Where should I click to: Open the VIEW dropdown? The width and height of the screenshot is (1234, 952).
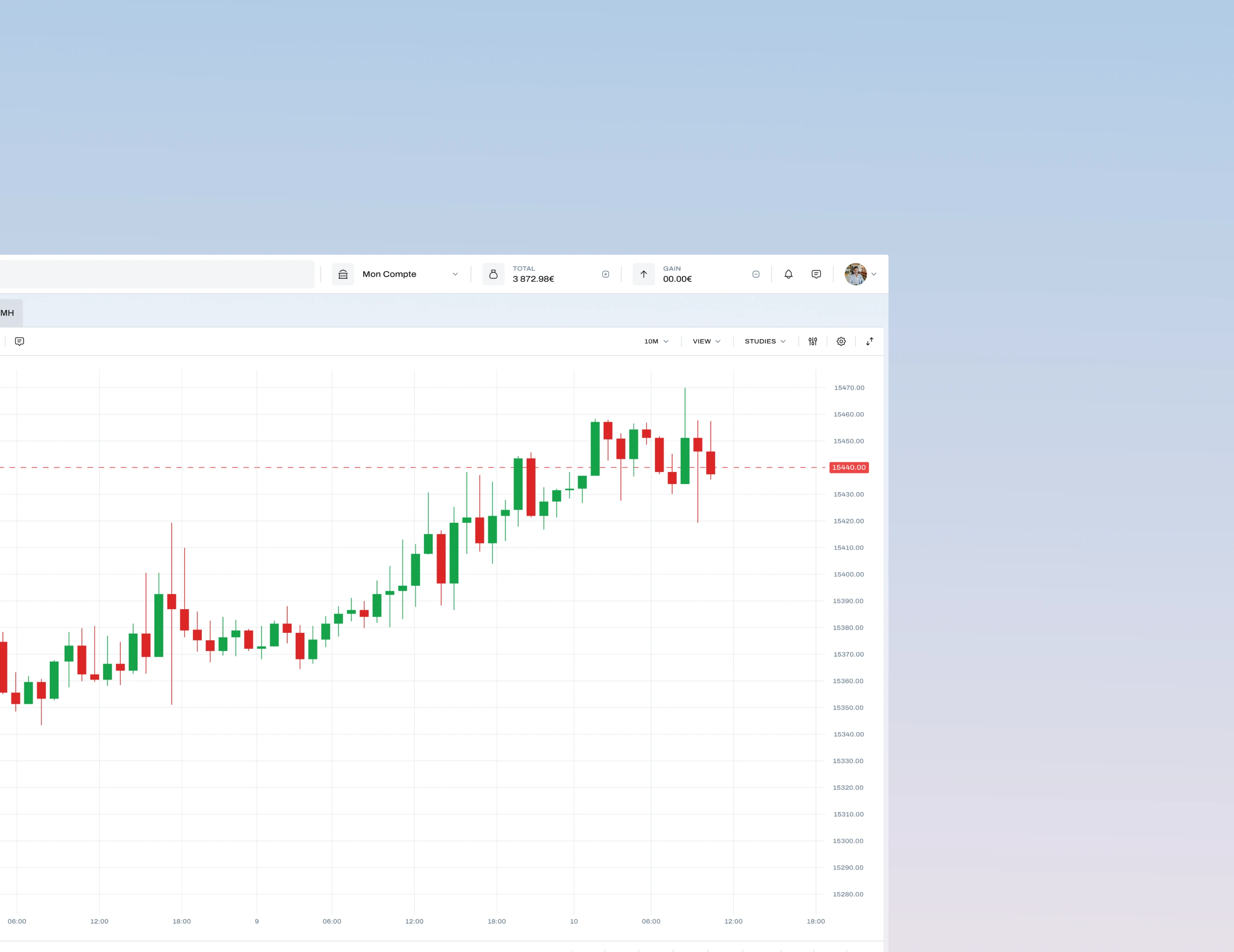pos(706,341)
